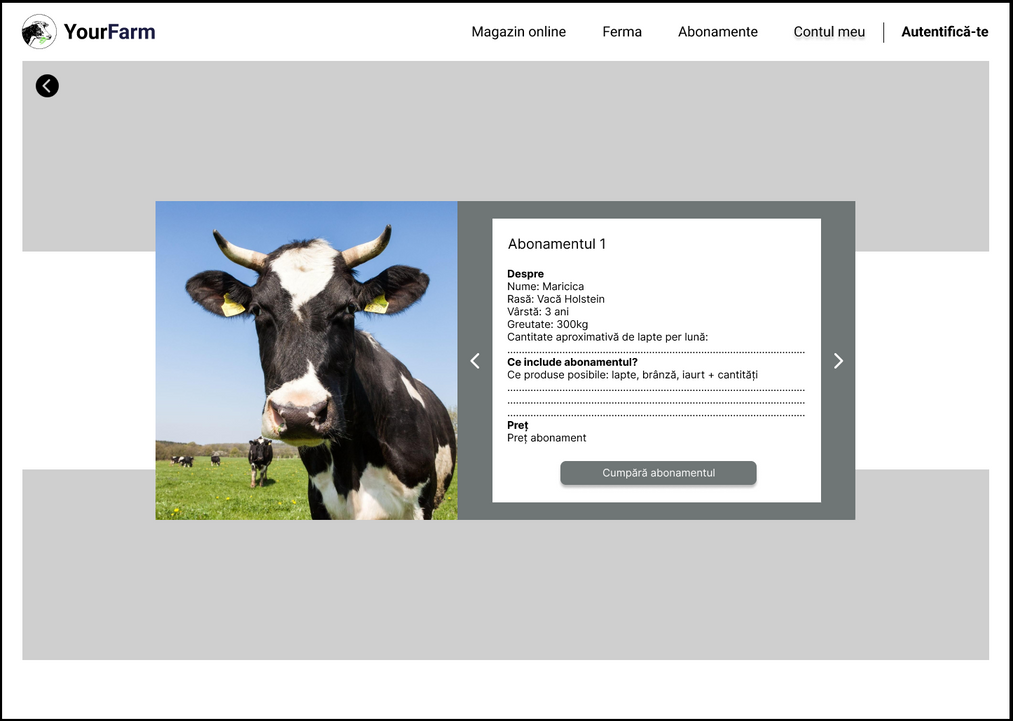This screenshot has height=721, width=1013.
Task: Click the Preț section heading
Action: (517, 425)
